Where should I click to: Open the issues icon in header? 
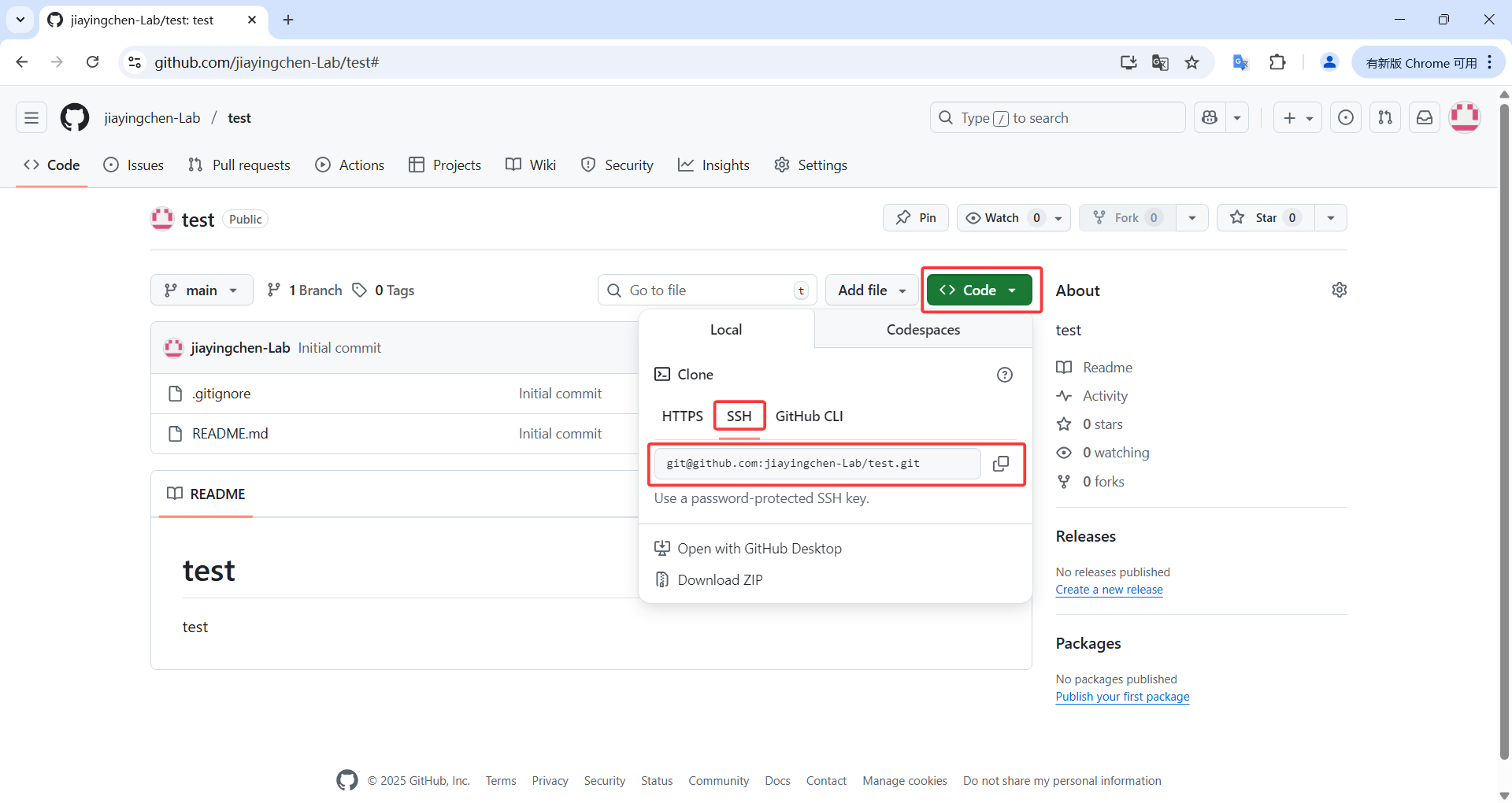[1346, 118]
